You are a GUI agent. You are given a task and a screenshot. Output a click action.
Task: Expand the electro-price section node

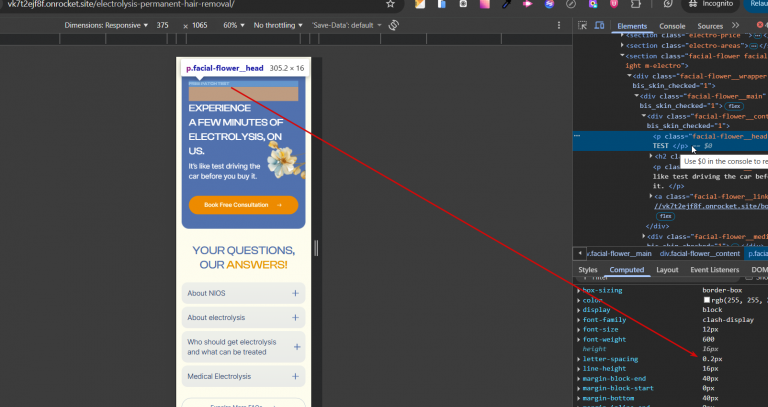(x=622, y=35)
